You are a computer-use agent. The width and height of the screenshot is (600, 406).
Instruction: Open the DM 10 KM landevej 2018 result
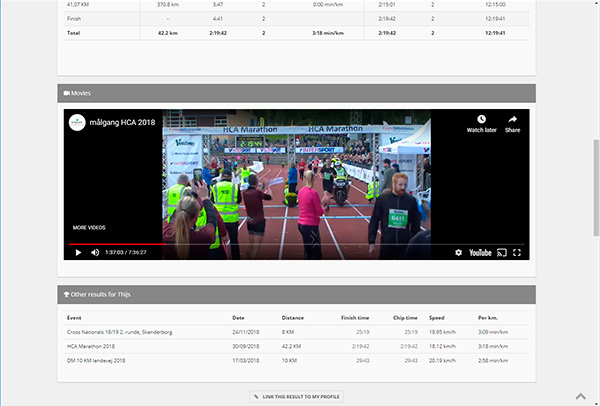tap(96, 360)
